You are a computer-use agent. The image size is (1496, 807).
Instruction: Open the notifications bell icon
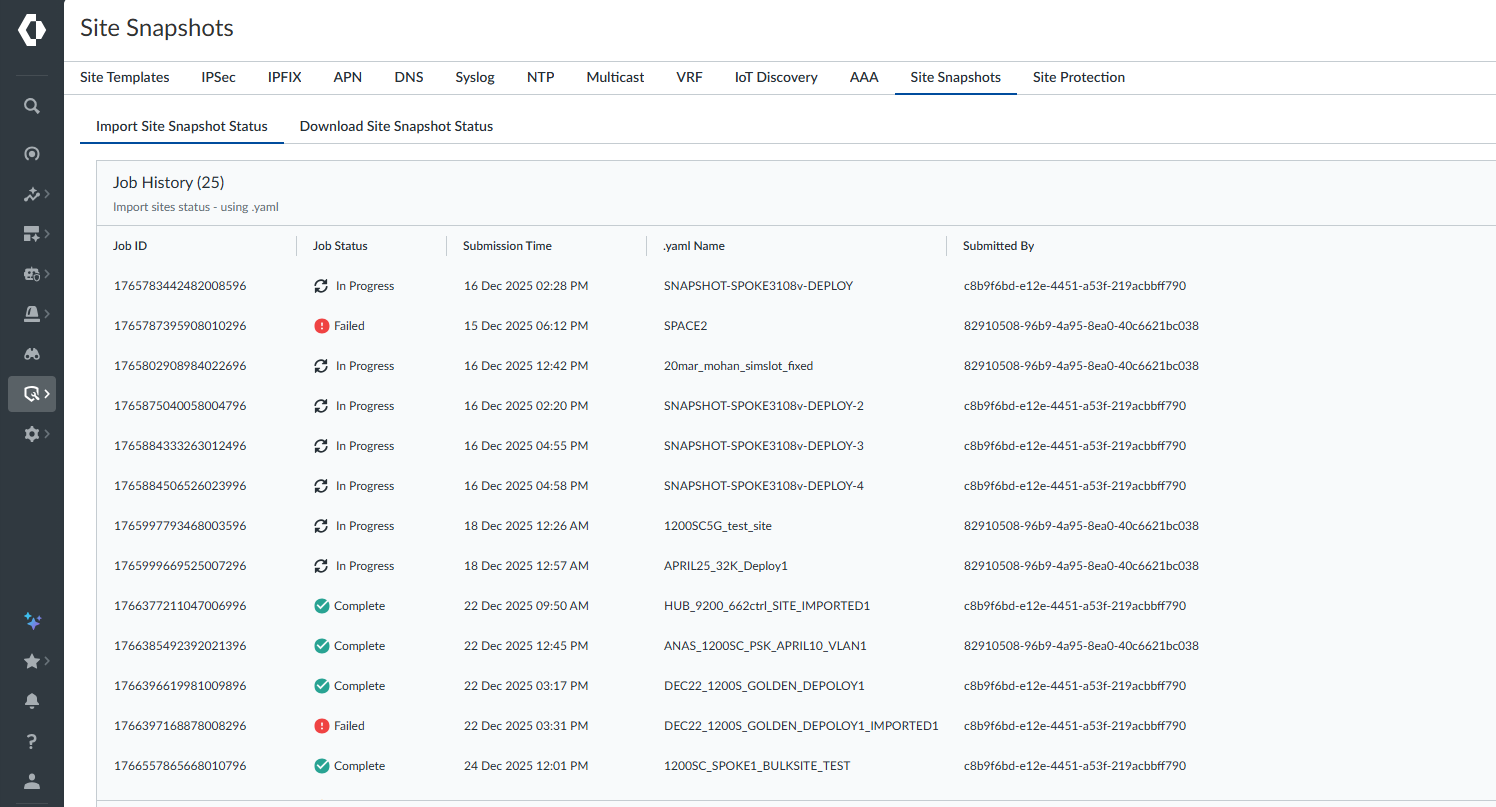pos(32,700)
